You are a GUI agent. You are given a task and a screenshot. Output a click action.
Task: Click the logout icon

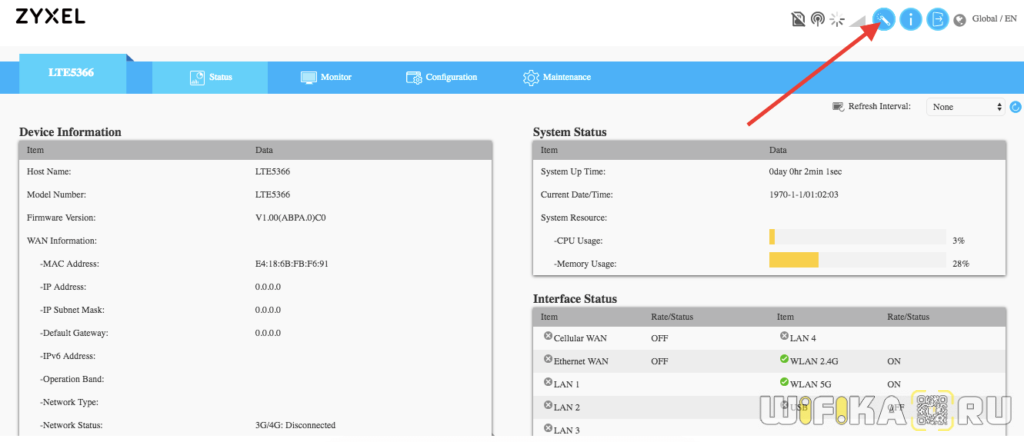[x=937, y=19]
